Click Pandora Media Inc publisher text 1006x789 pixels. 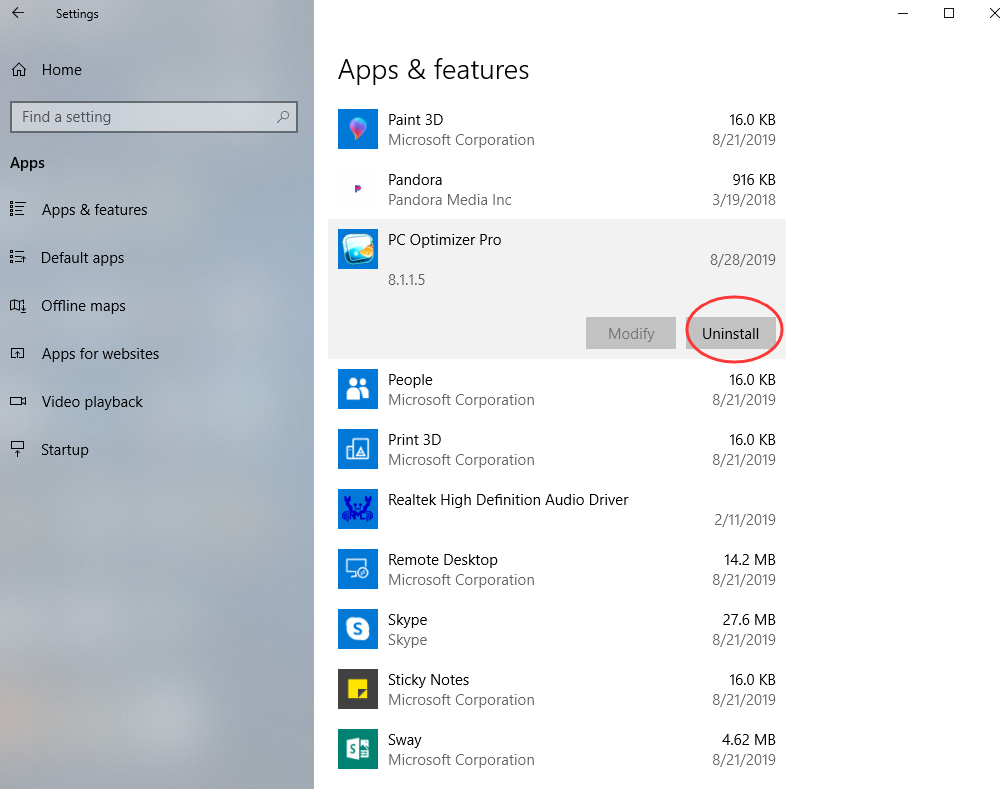click(x=450, y=199)
